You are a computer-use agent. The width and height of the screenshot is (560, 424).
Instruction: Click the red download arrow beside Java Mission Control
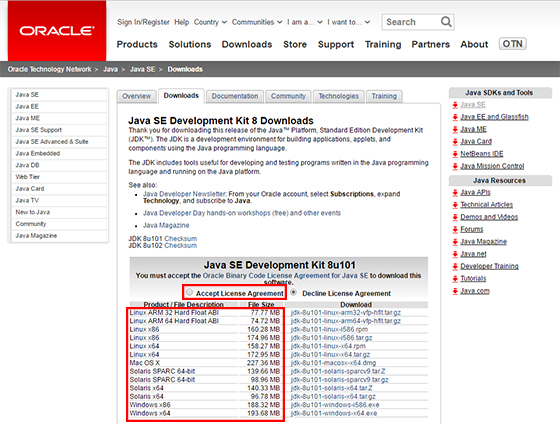pyautogui.click(x=455, y=166)
